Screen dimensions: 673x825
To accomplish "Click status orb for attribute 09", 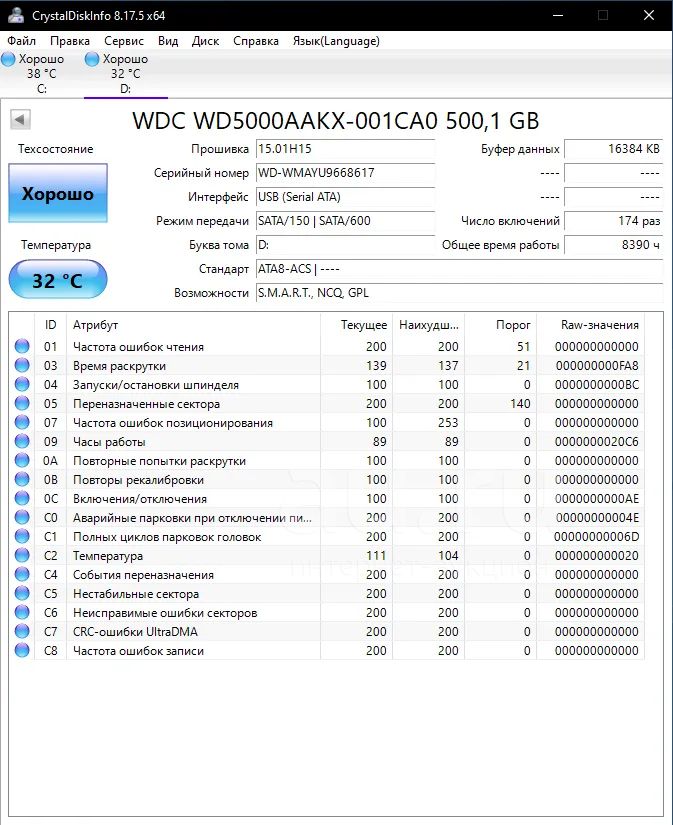I will (x=22, y=441).
